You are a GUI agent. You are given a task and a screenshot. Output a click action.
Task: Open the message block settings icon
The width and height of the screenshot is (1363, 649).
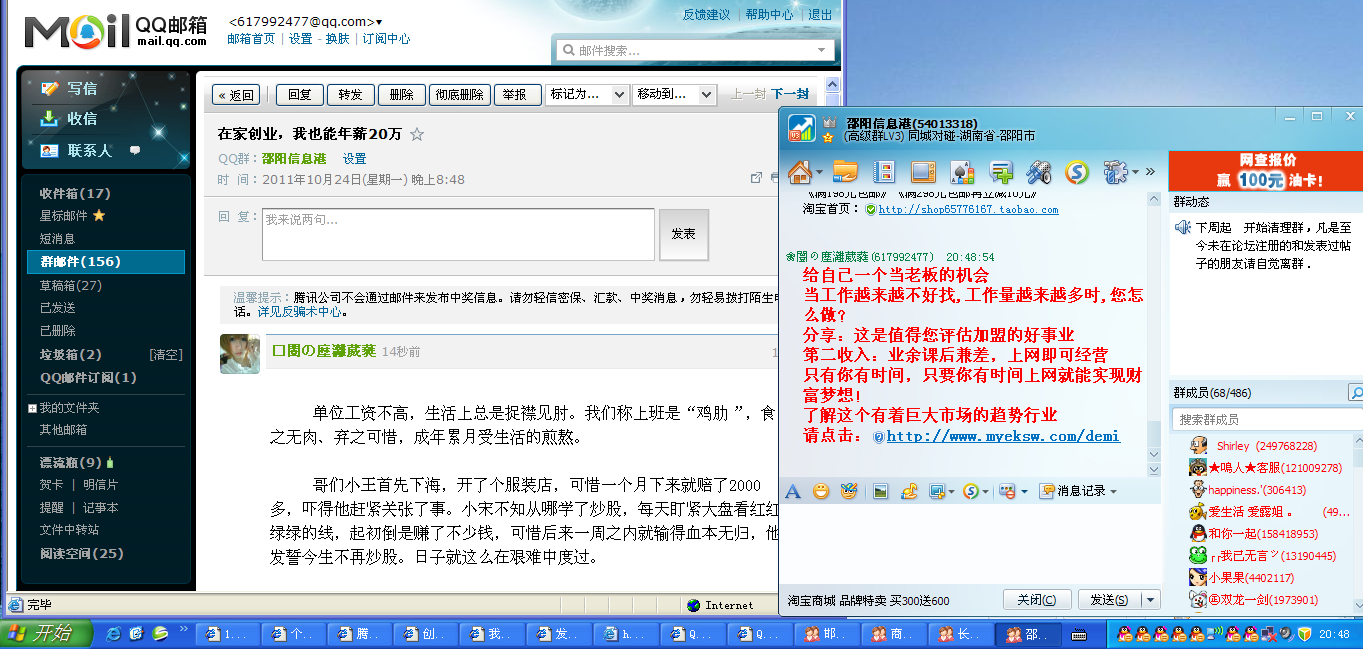(x=1007, y=491)
